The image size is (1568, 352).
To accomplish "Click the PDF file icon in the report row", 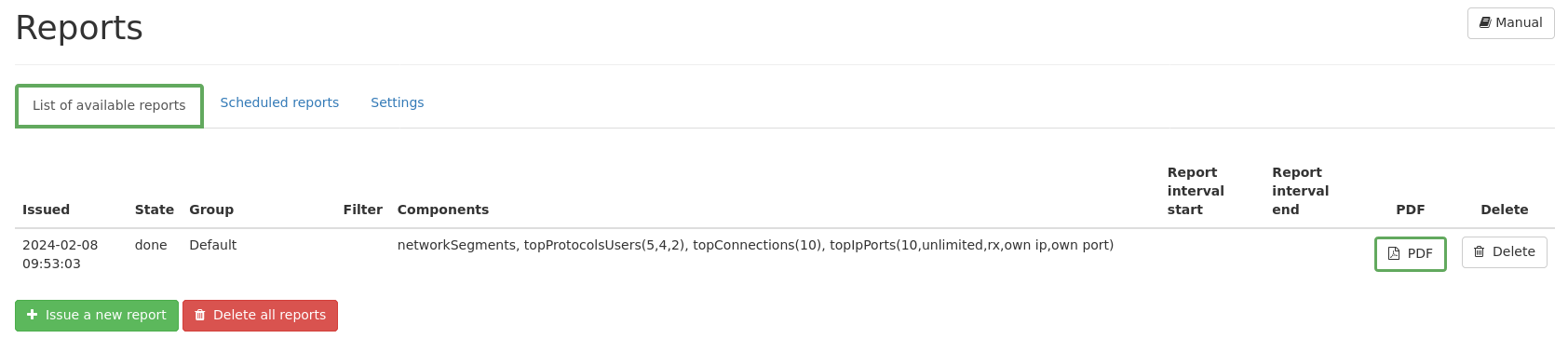I will tap(1394, 253).
